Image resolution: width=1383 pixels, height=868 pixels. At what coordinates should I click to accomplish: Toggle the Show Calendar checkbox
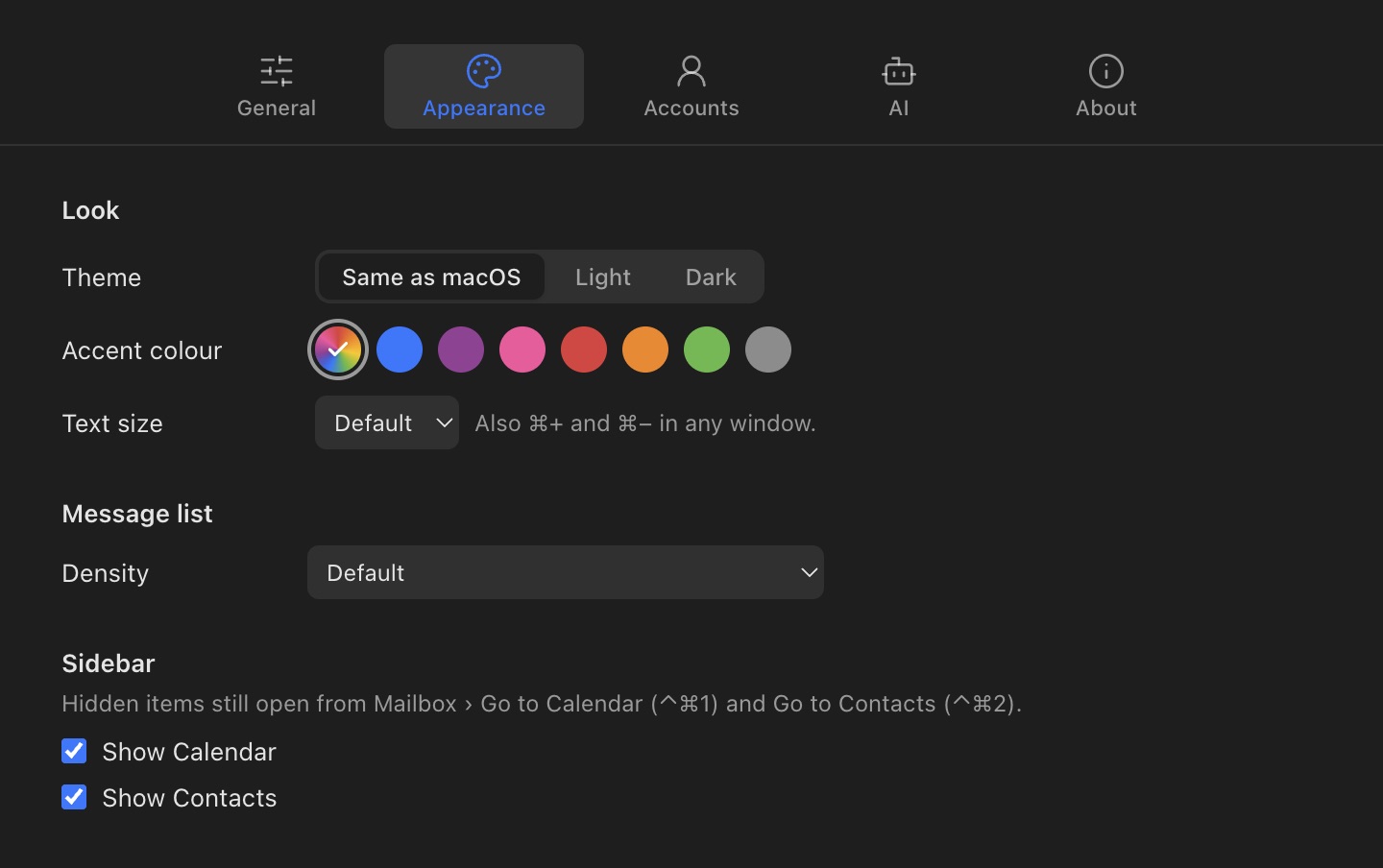click(74, 751)
